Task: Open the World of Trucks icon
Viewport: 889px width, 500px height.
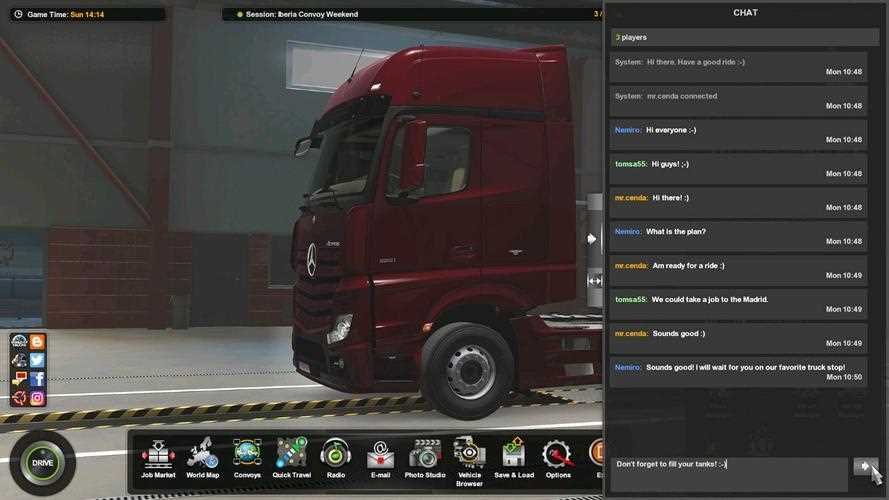Action: pyautogui.click(x=19, y=342)
